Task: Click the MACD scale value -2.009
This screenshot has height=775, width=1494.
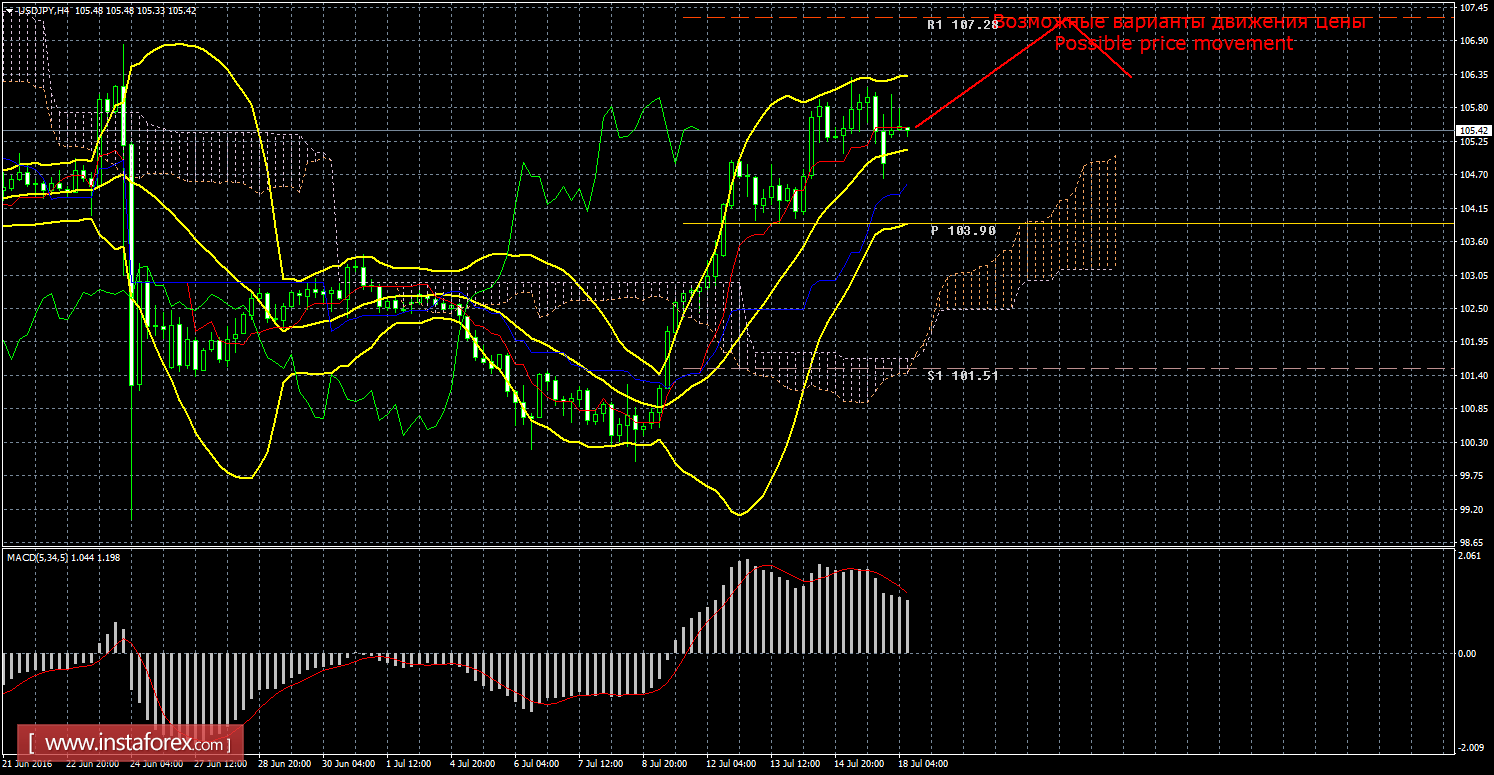Action: tap(1470, 747)
